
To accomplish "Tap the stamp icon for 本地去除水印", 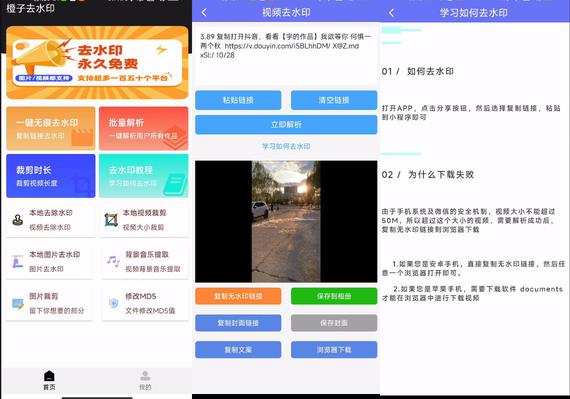I will (x=17, y=220).
